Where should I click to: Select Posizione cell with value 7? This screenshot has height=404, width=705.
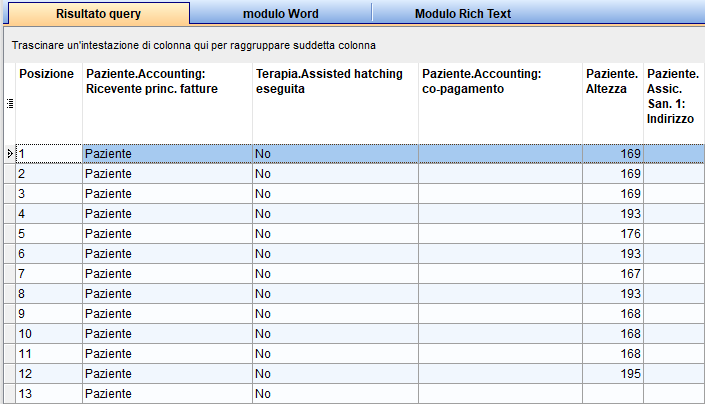coord(49,274)
